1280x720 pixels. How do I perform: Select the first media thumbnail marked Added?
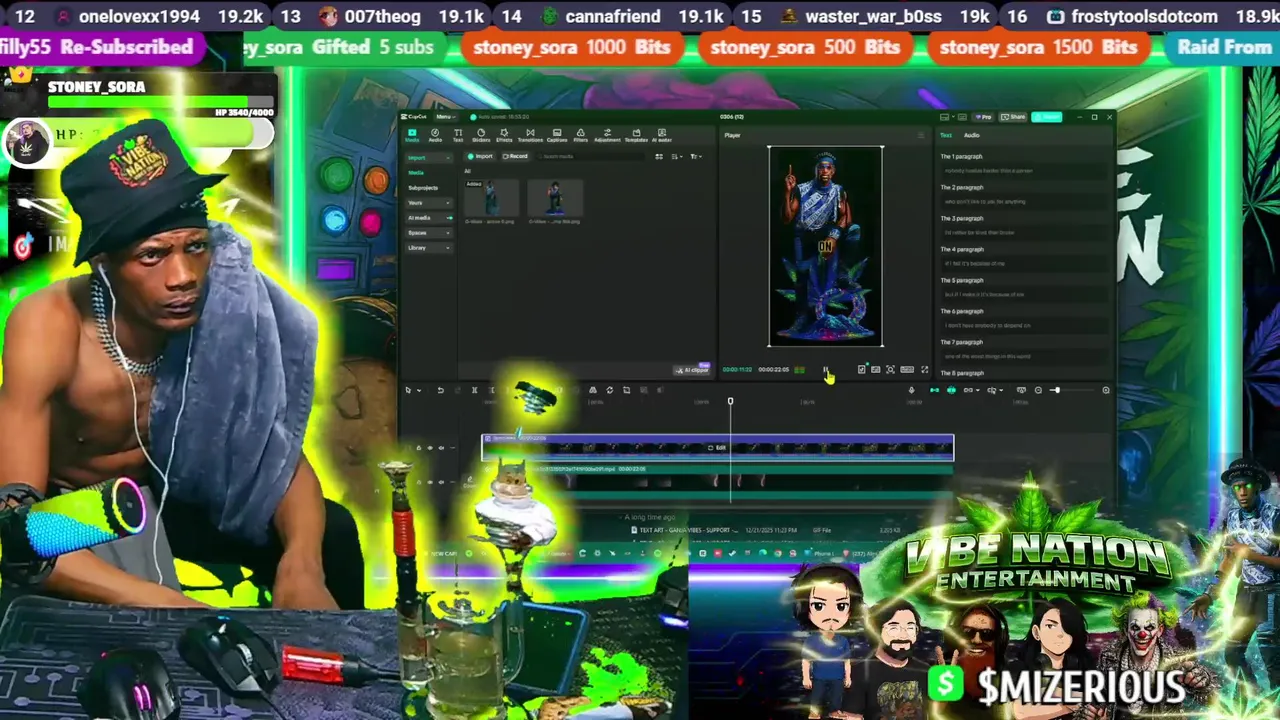click(x=491, y=198)
